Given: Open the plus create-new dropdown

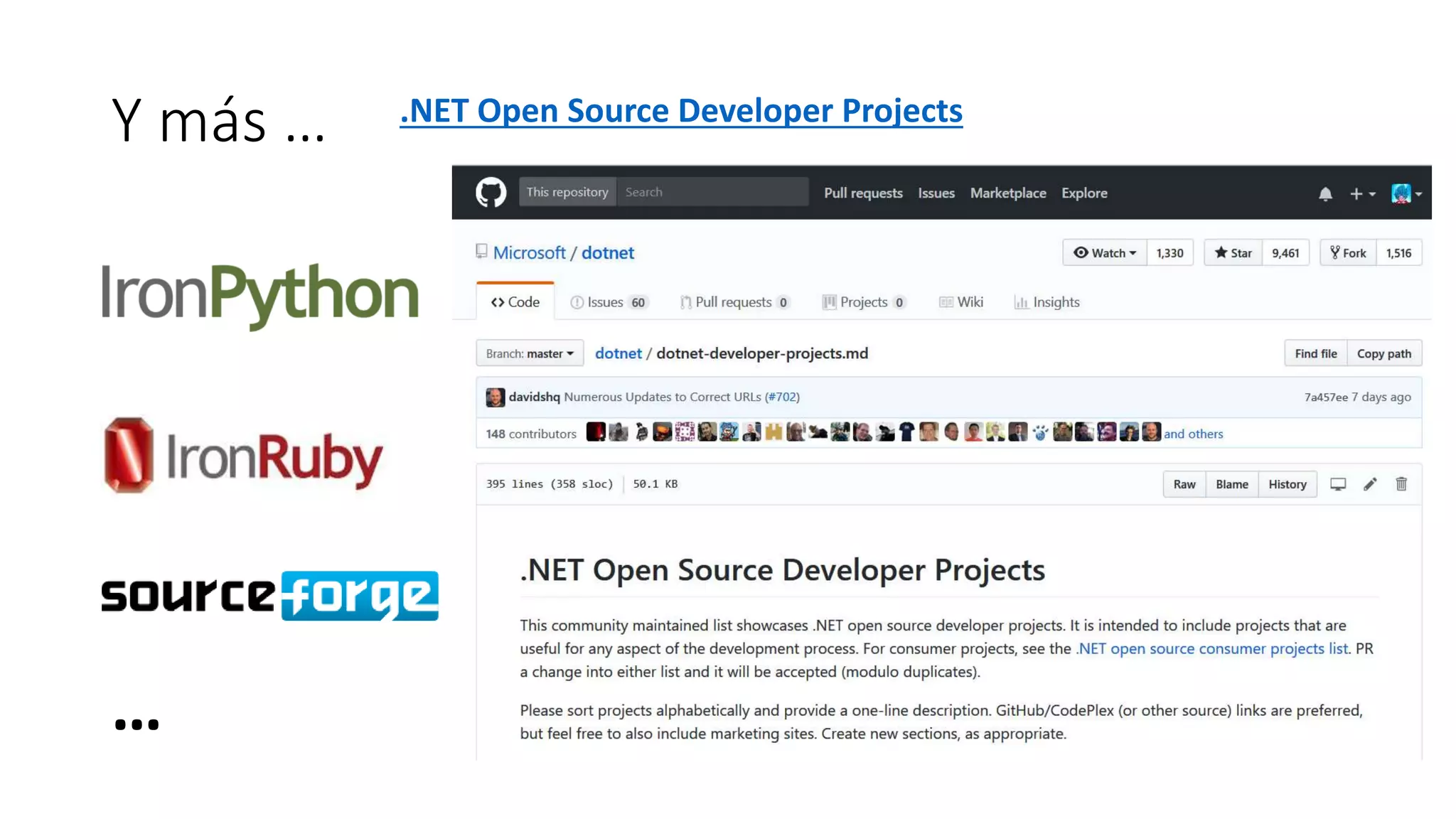Looking at the screenshot, I should 1363,193.
